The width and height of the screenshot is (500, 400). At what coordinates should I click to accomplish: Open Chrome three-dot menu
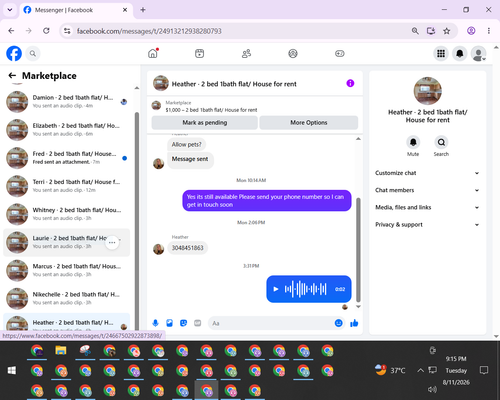(x=489, y=31)
